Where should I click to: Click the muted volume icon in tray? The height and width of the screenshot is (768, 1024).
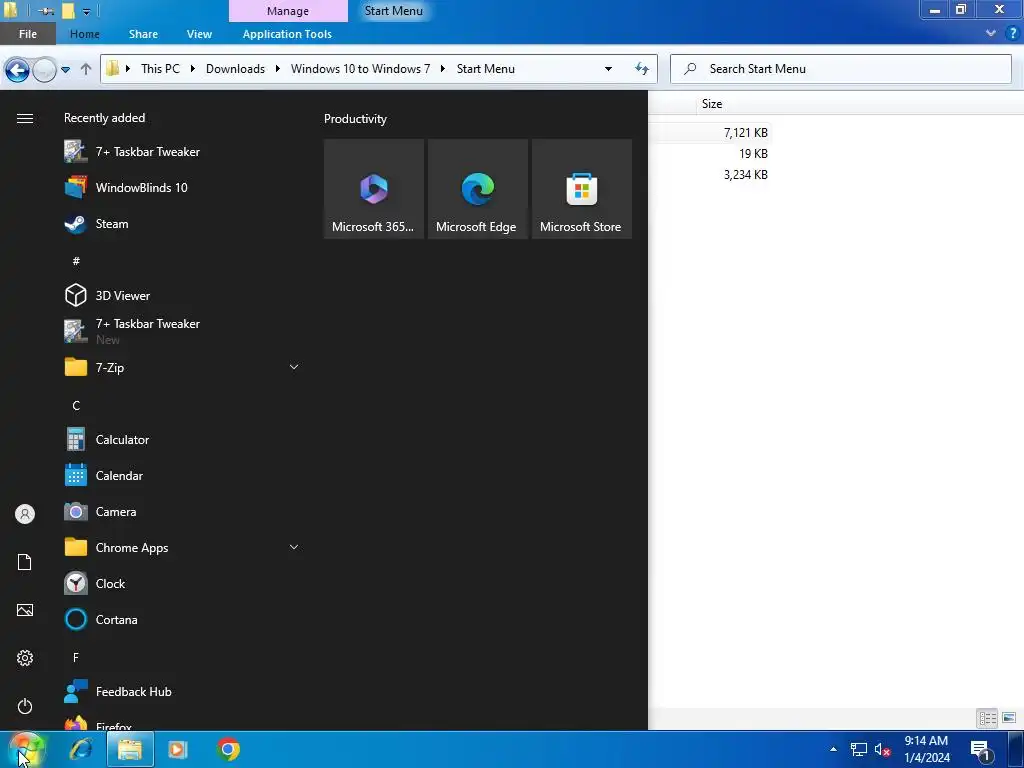tap(882, 750)
